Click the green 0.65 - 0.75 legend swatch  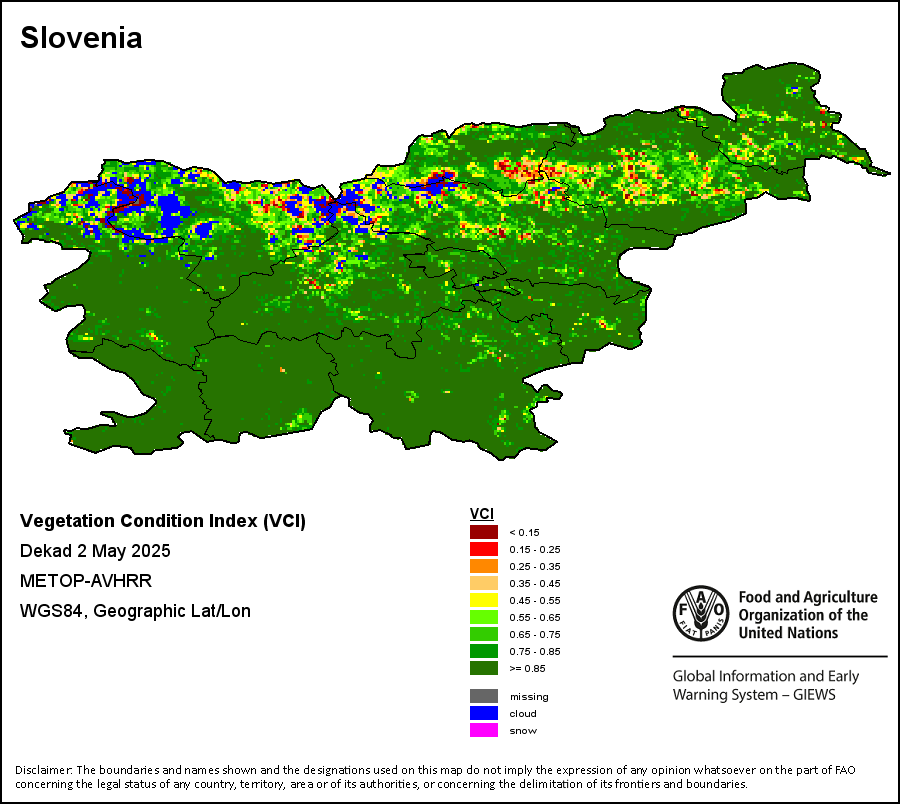coord(484,634)
